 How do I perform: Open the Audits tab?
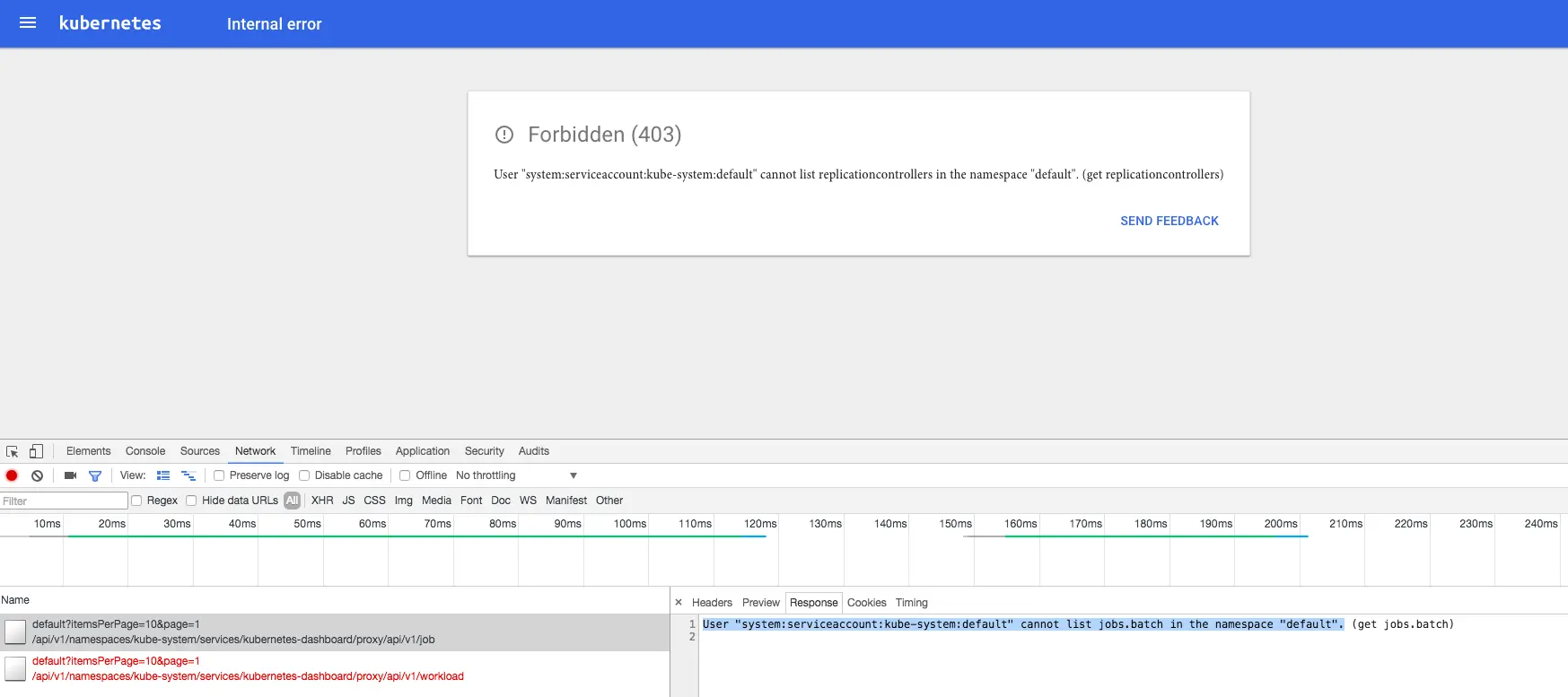pos(533,451)
